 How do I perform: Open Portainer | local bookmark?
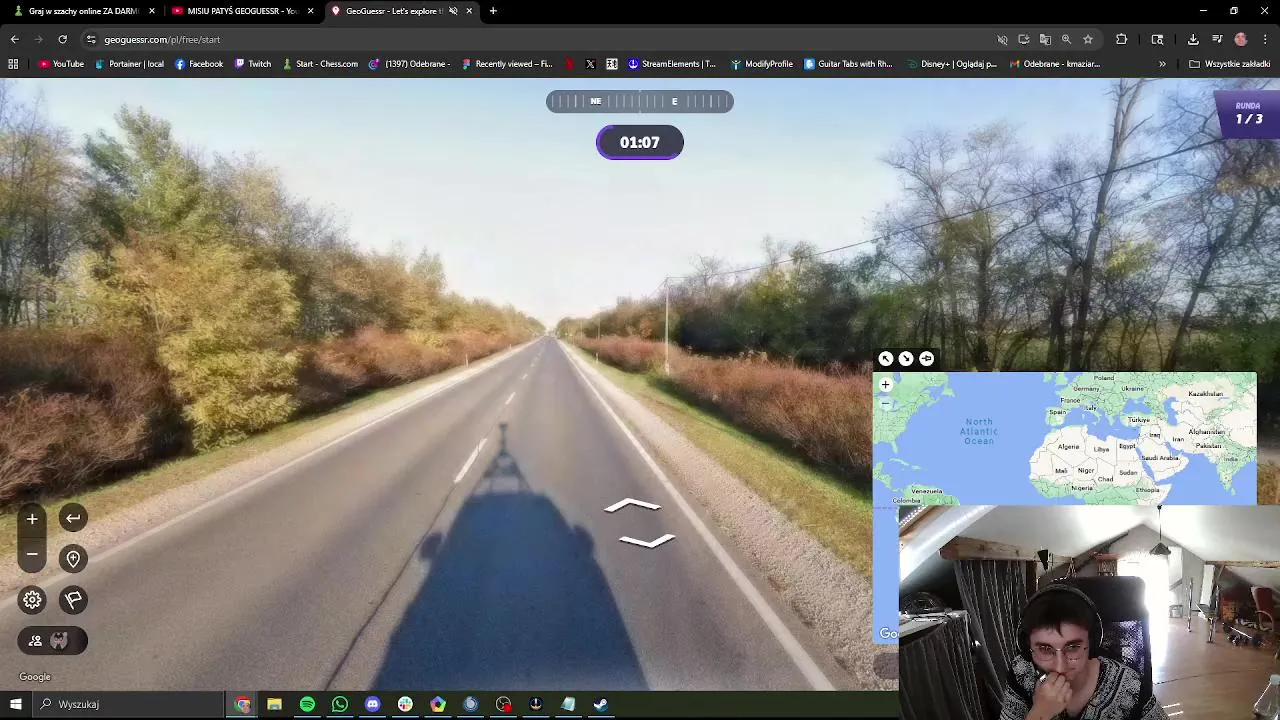tap(129, 64)
